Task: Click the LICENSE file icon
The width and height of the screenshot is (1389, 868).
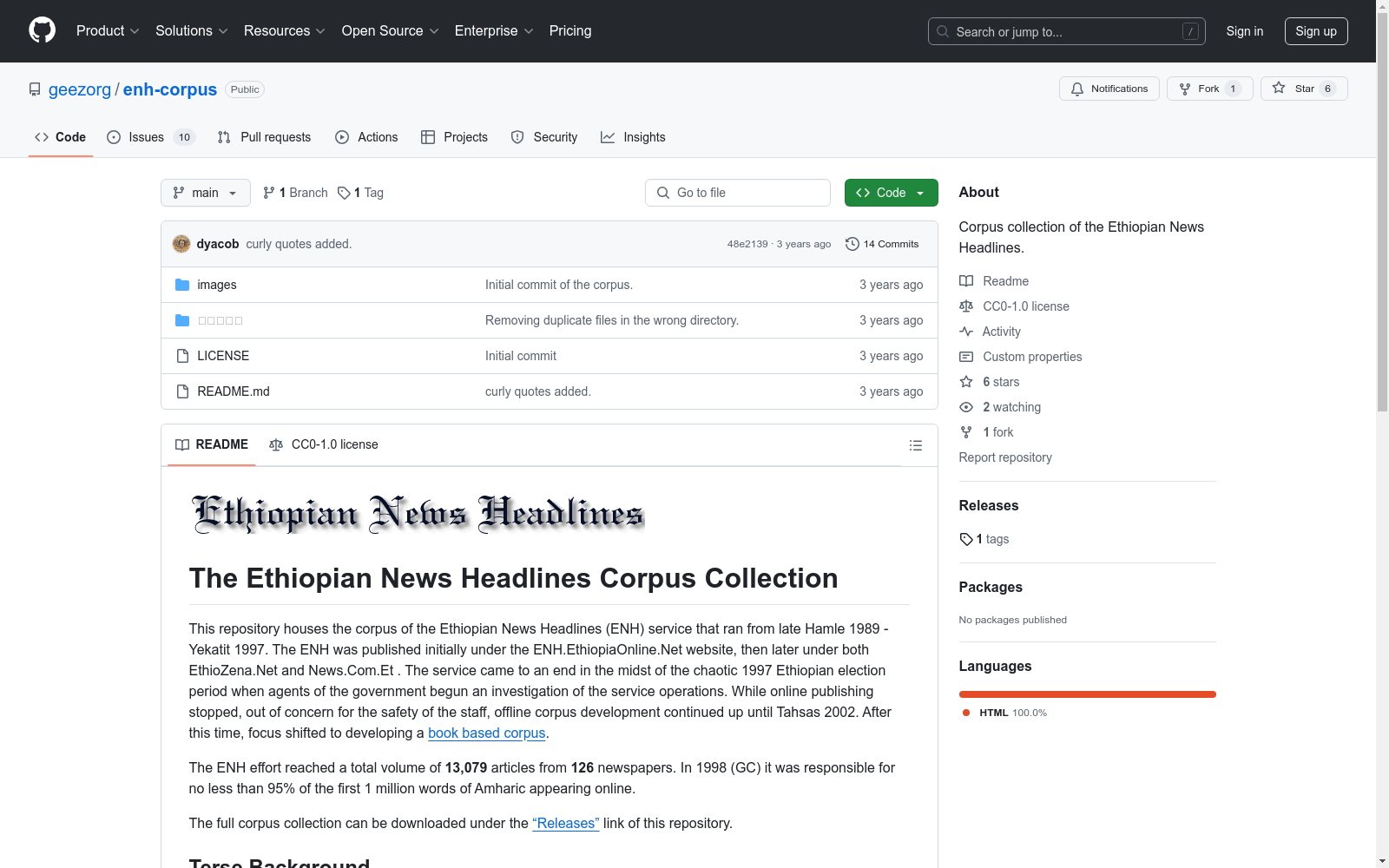Action: point(182,356)
